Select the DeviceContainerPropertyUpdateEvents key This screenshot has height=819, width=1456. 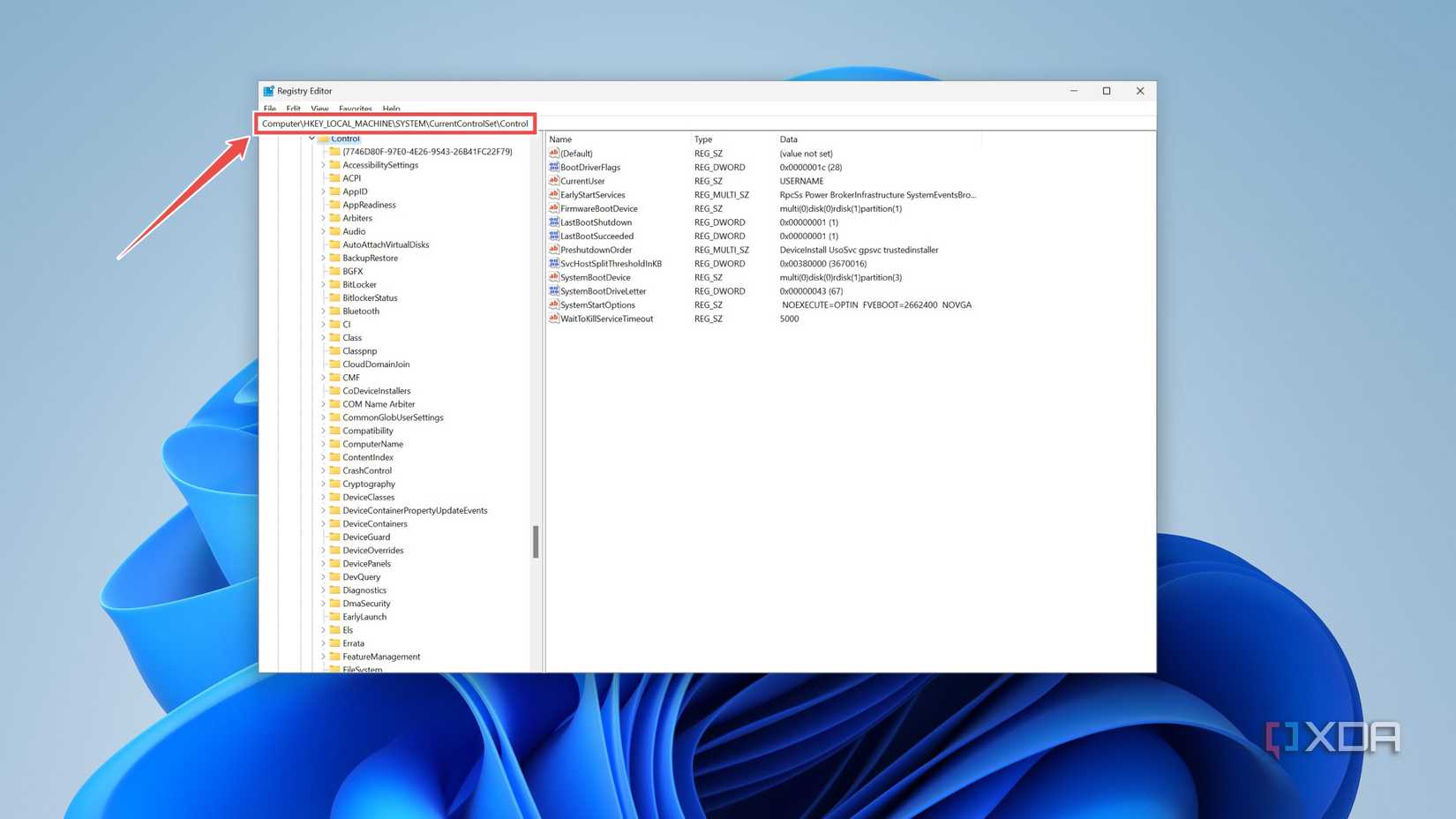pyautogui.click(x=415, y=510)
